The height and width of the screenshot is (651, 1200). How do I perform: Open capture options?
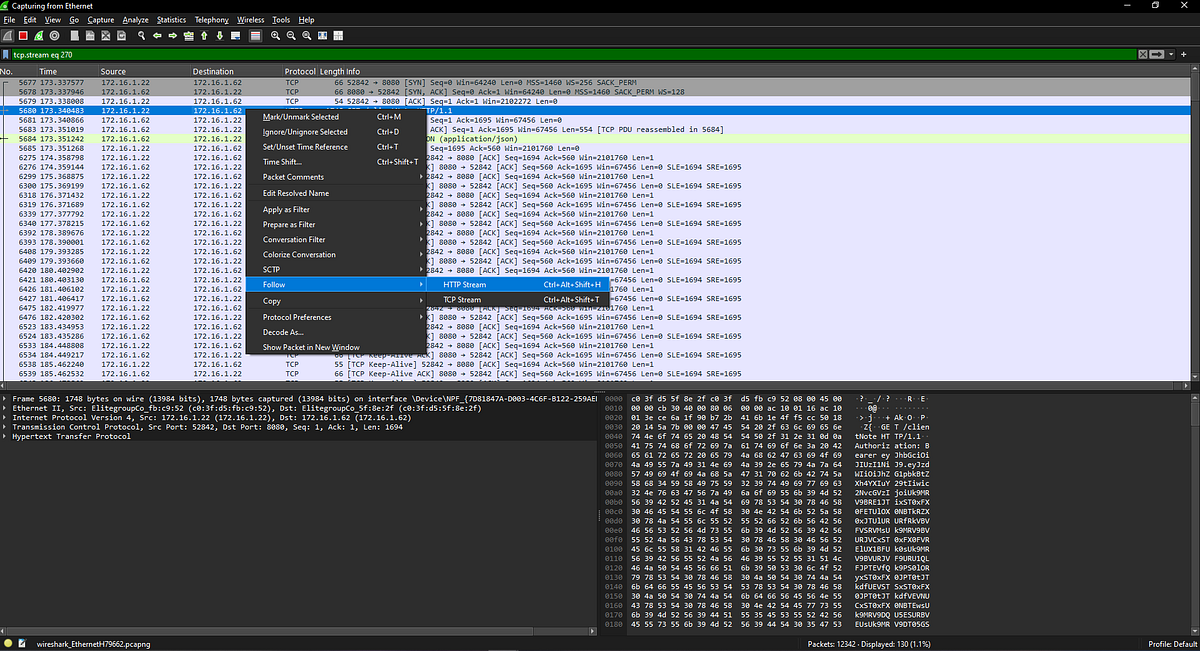(56, 36)
